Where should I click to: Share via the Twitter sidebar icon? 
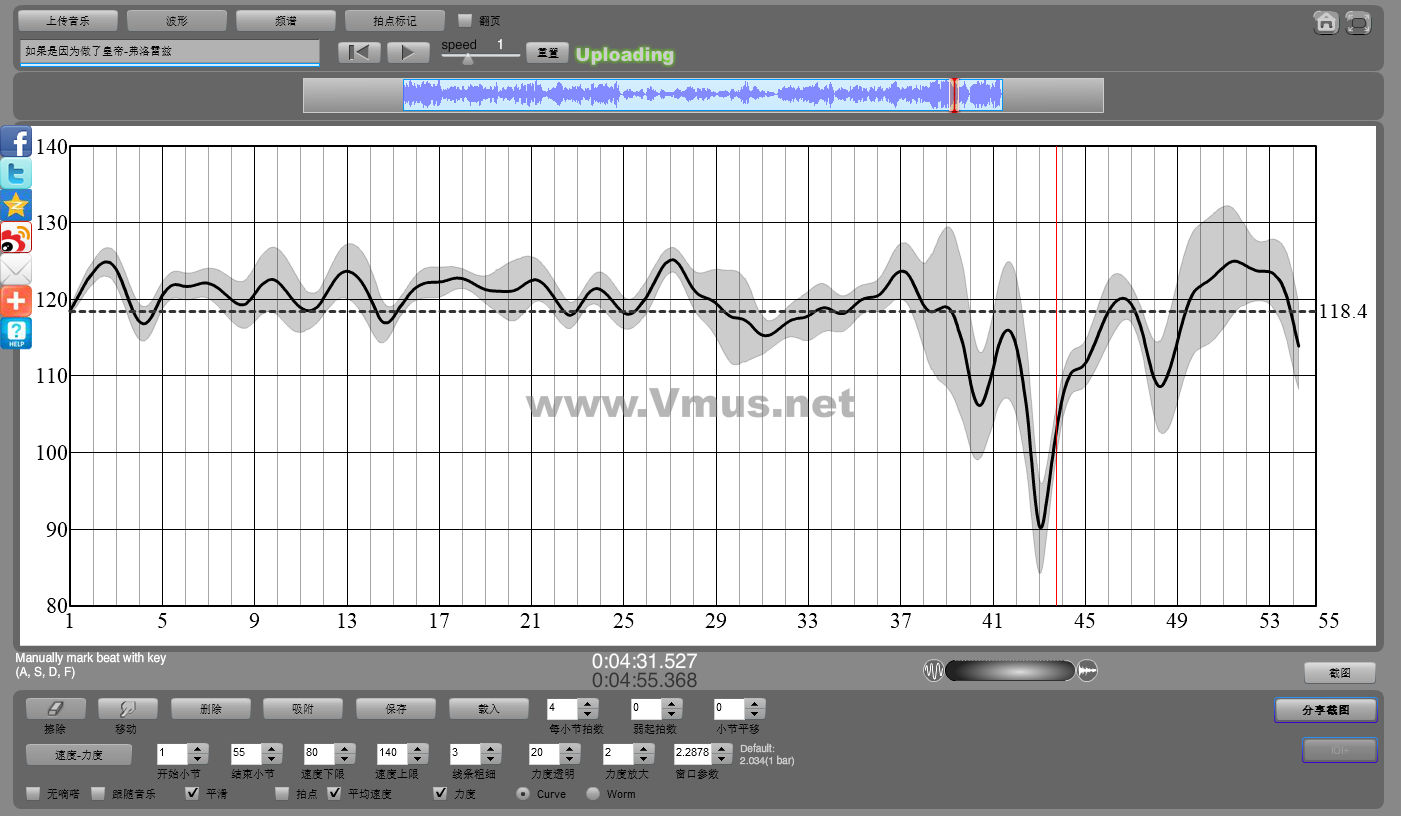[16, 174]
